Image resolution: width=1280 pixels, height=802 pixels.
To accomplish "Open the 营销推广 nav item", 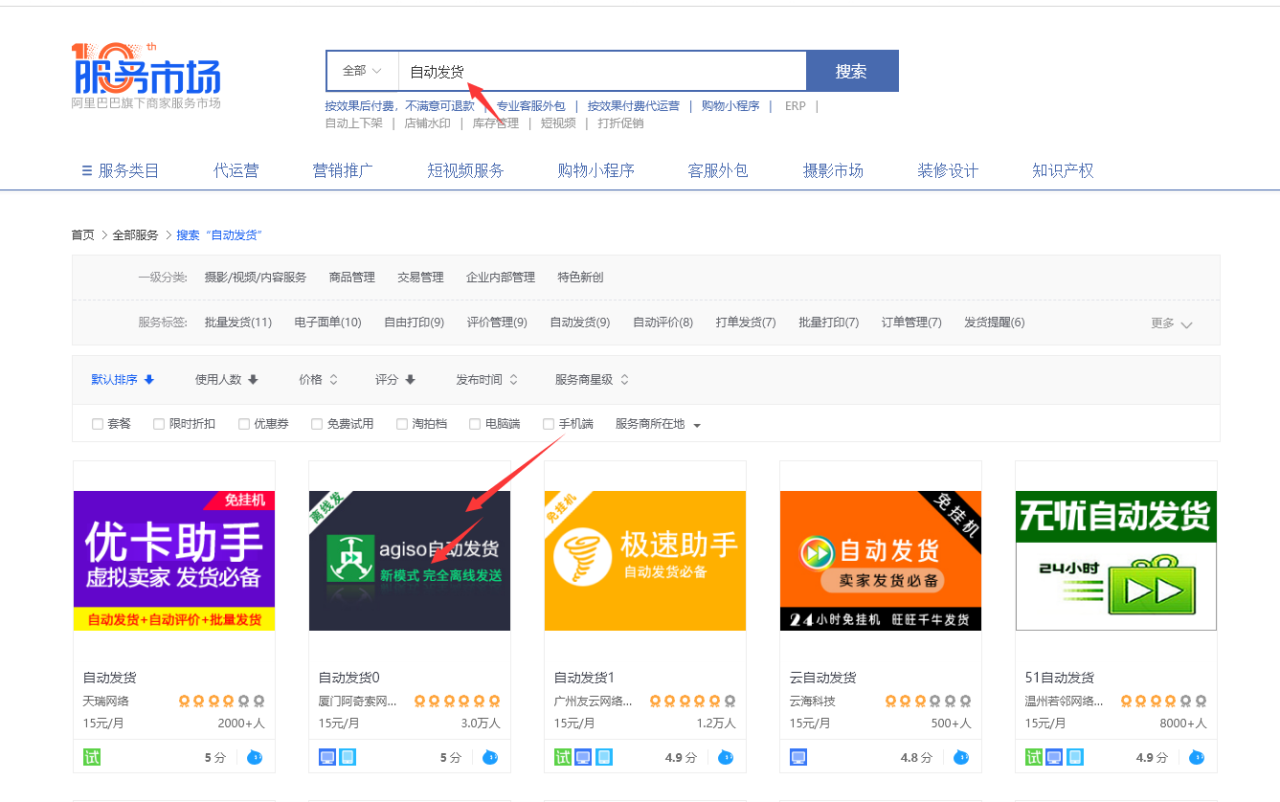I will (x=343, y=171).
